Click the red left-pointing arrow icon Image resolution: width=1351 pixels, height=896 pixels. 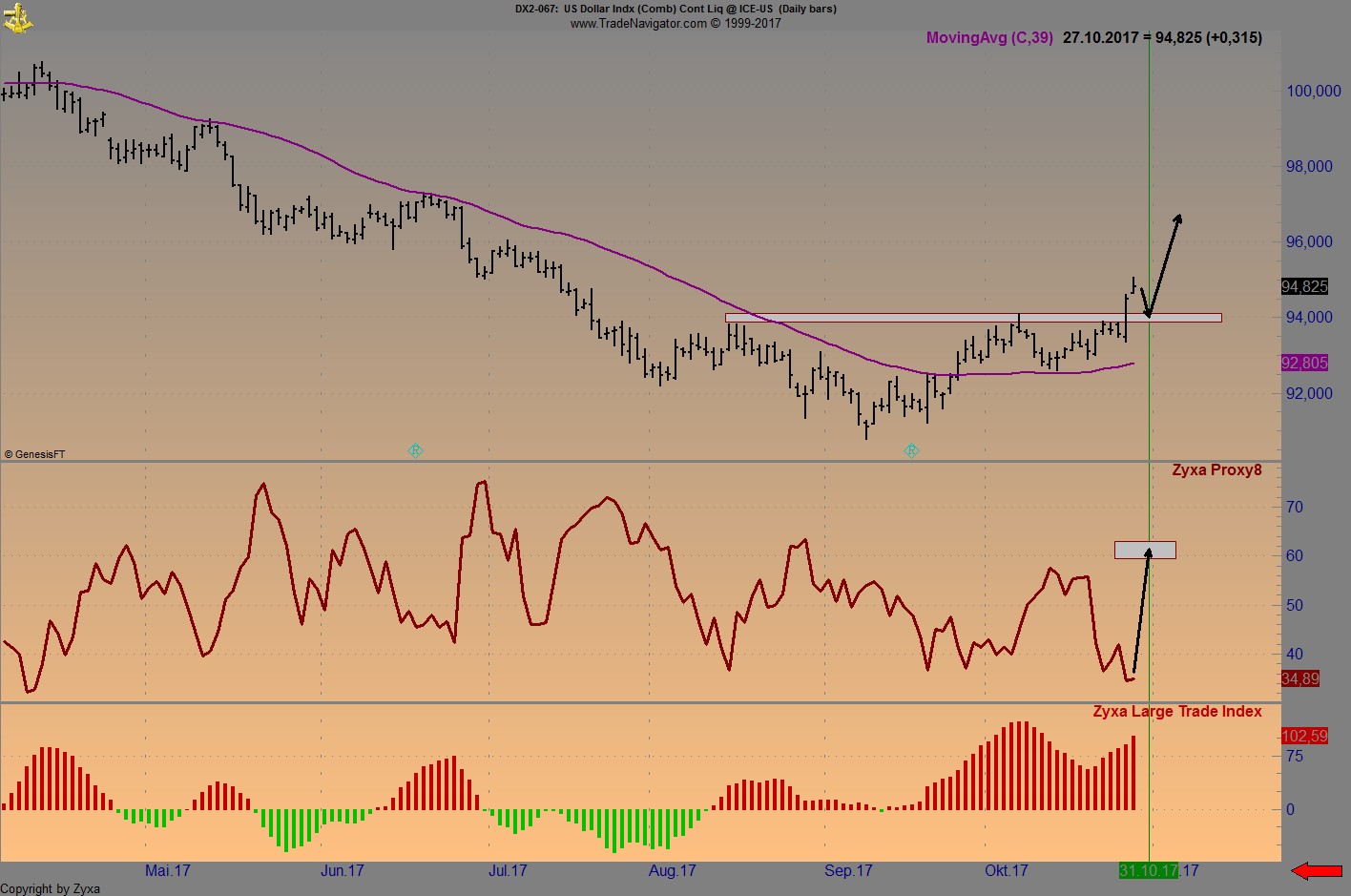click(x=1319, y=870)
